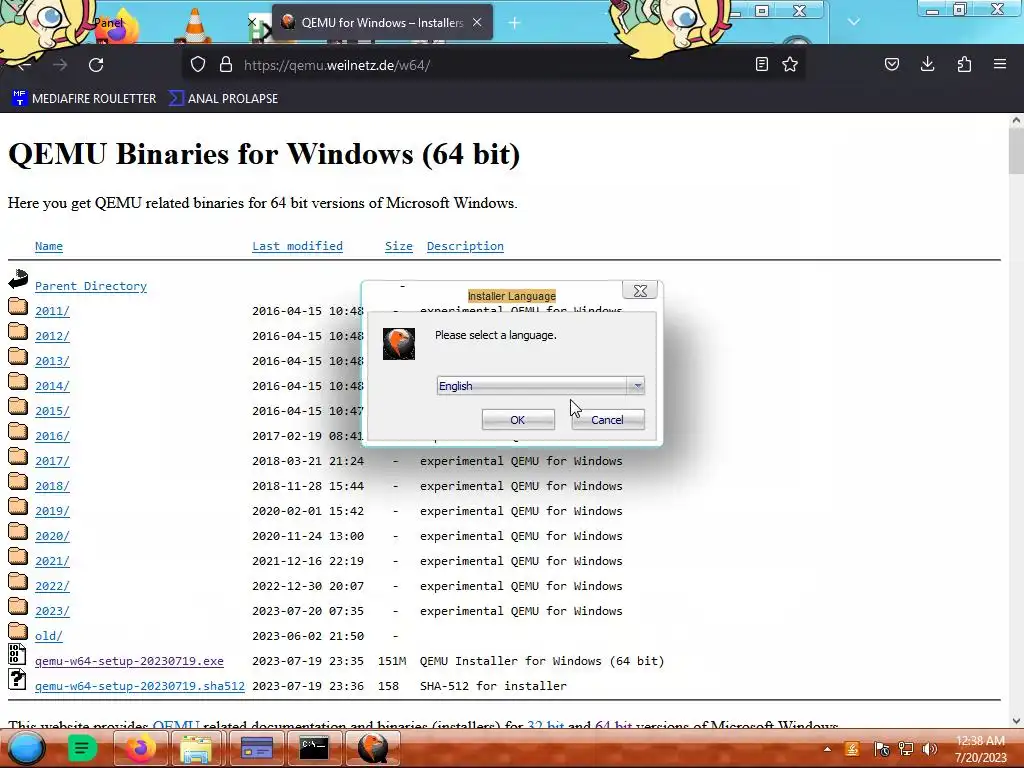Open the ANAL PROLAPSE bookmark
This screenshot has height=768, width=1024.
click(223, 99)
